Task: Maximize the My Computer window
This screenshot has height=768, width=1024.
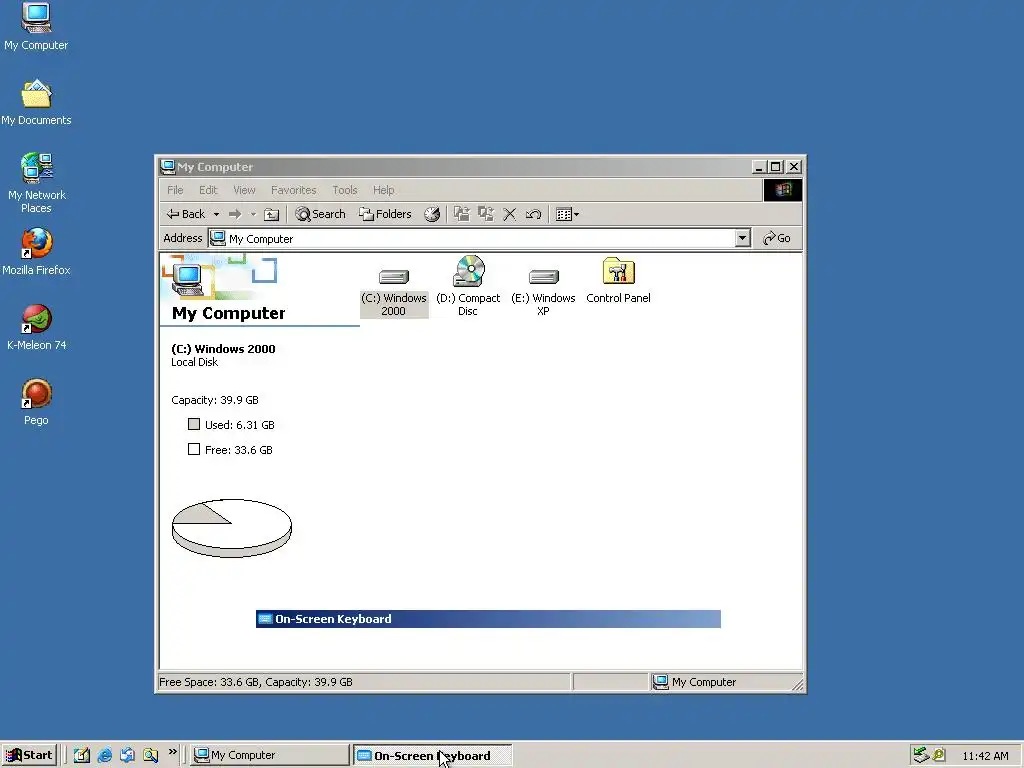Action: (x=775, y=167)
